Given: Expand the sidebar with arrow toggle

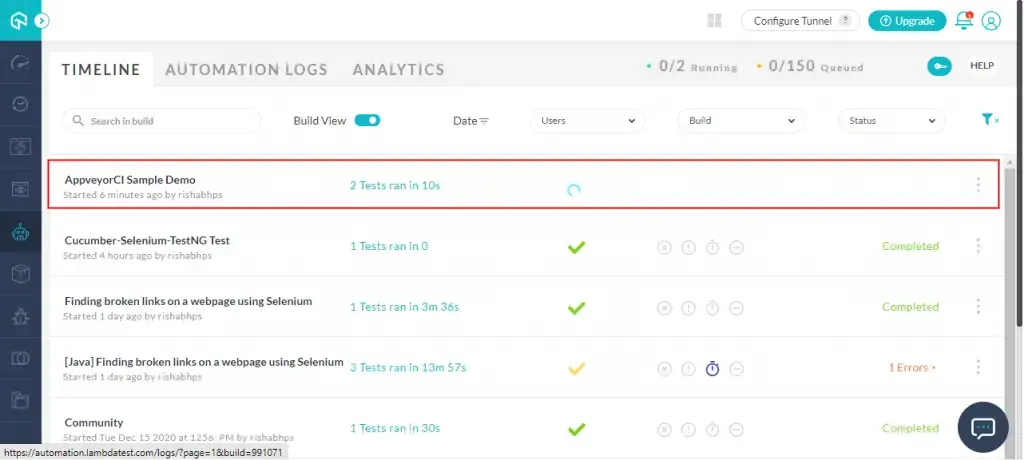Looking at the screenshot, I should (x=41, y=20).
